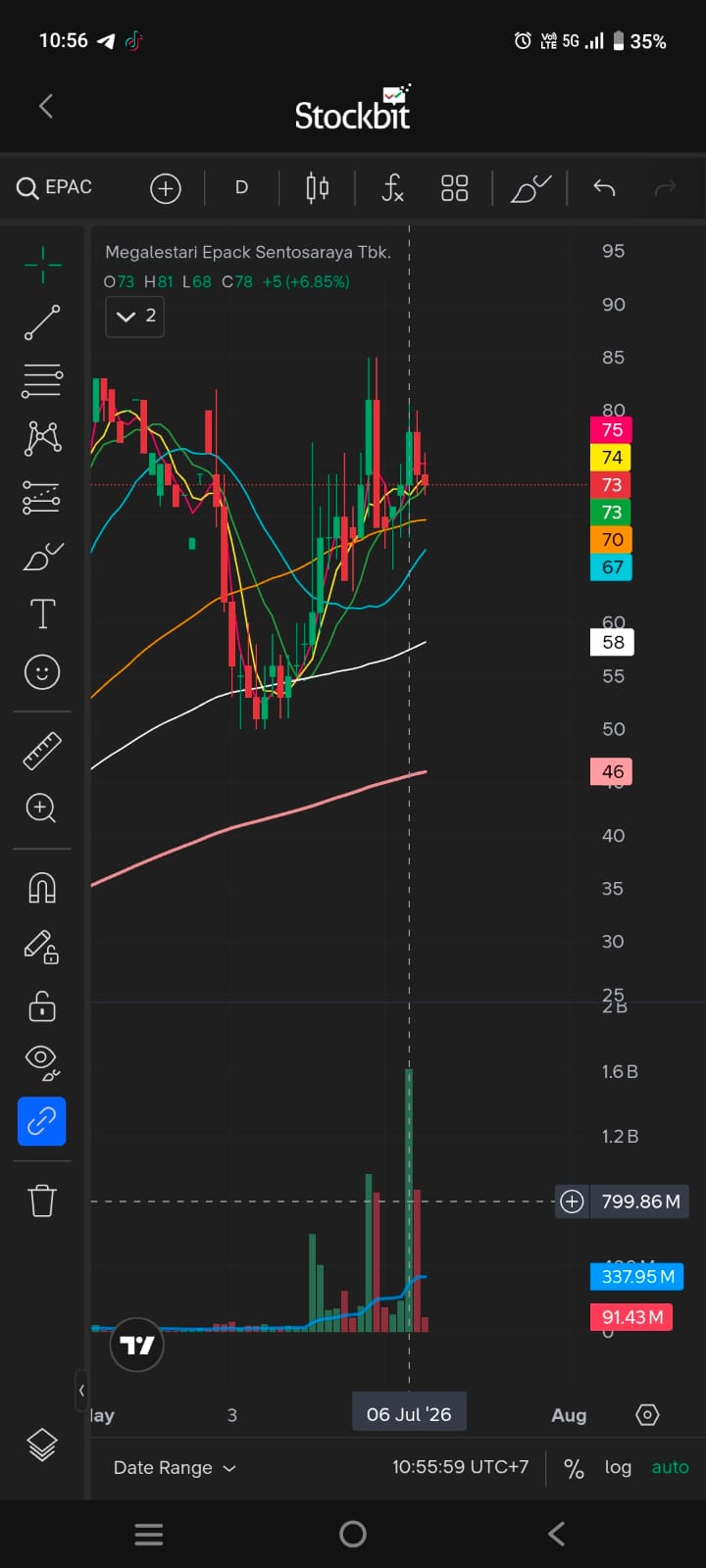This screenshot has height=1568, width=706.
Task: Click the yellow 74 price label
Action: click(x=612, y=458)
